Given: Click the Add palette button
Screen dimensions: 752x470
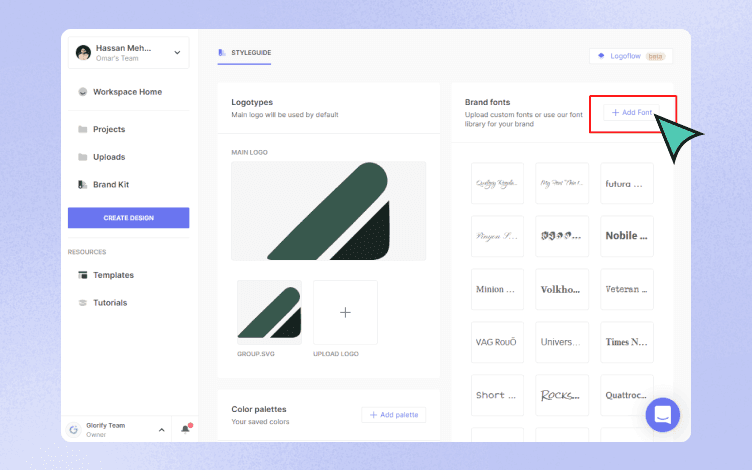Looking at the screenshot, I should 394,415.
